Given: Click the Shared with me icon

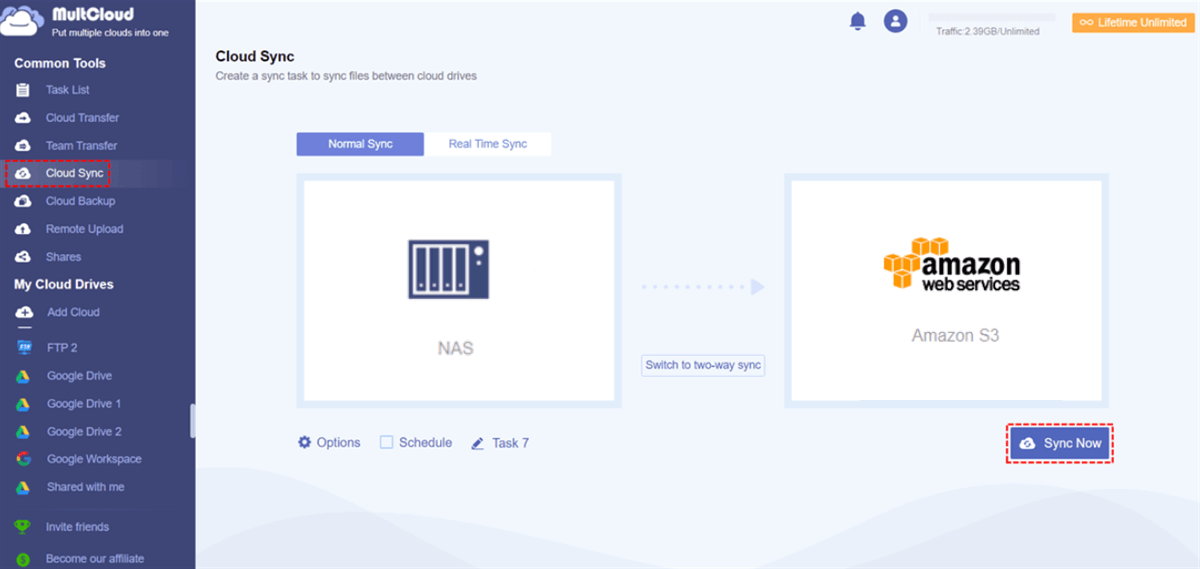Looking at the screenshot, I should pyautogui.click(x=24, y=487).
